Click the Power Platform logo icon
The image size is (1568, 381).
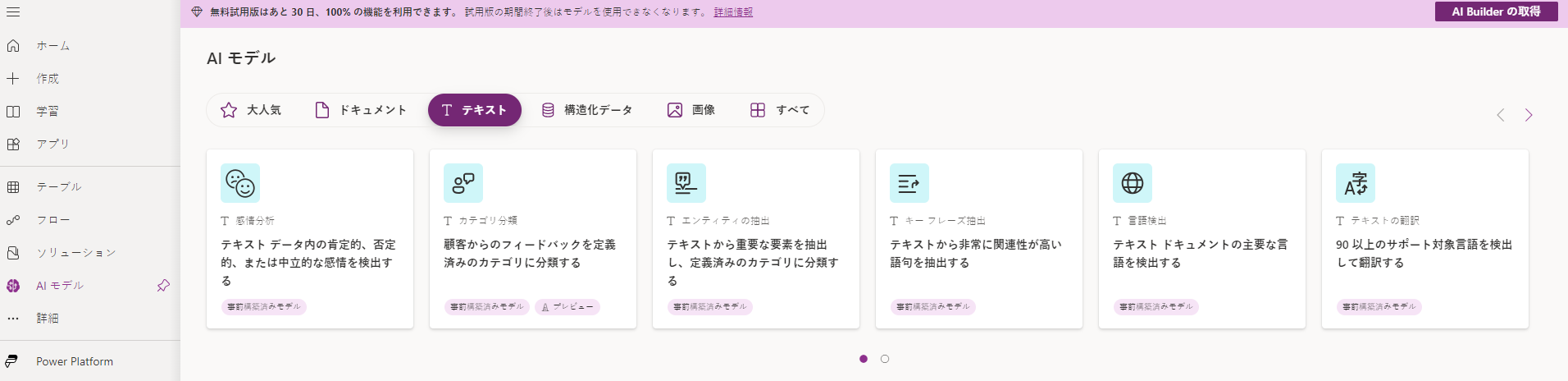point(11,361)
